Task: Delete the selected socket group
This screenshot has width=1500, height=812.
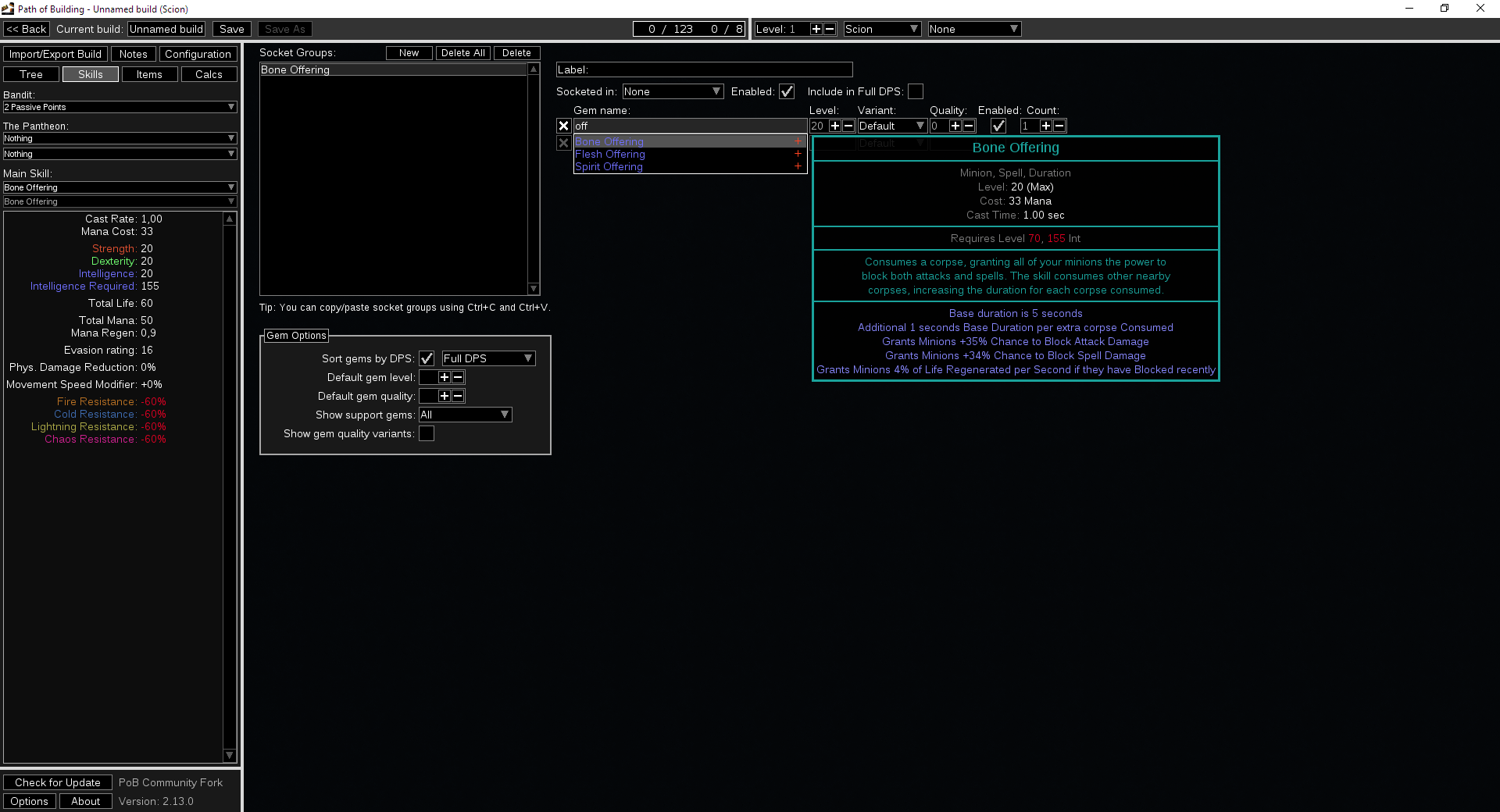Action: click(x=517, y=53)
